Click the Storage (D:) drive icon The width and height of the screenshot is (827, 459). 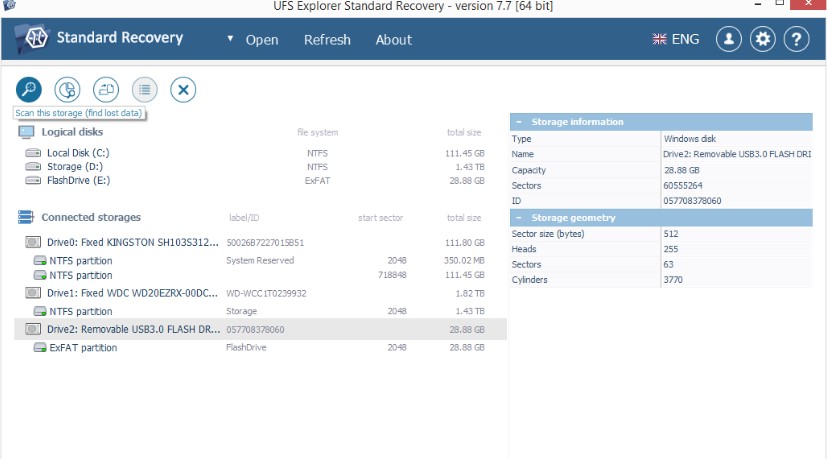[x=33, y=167]
